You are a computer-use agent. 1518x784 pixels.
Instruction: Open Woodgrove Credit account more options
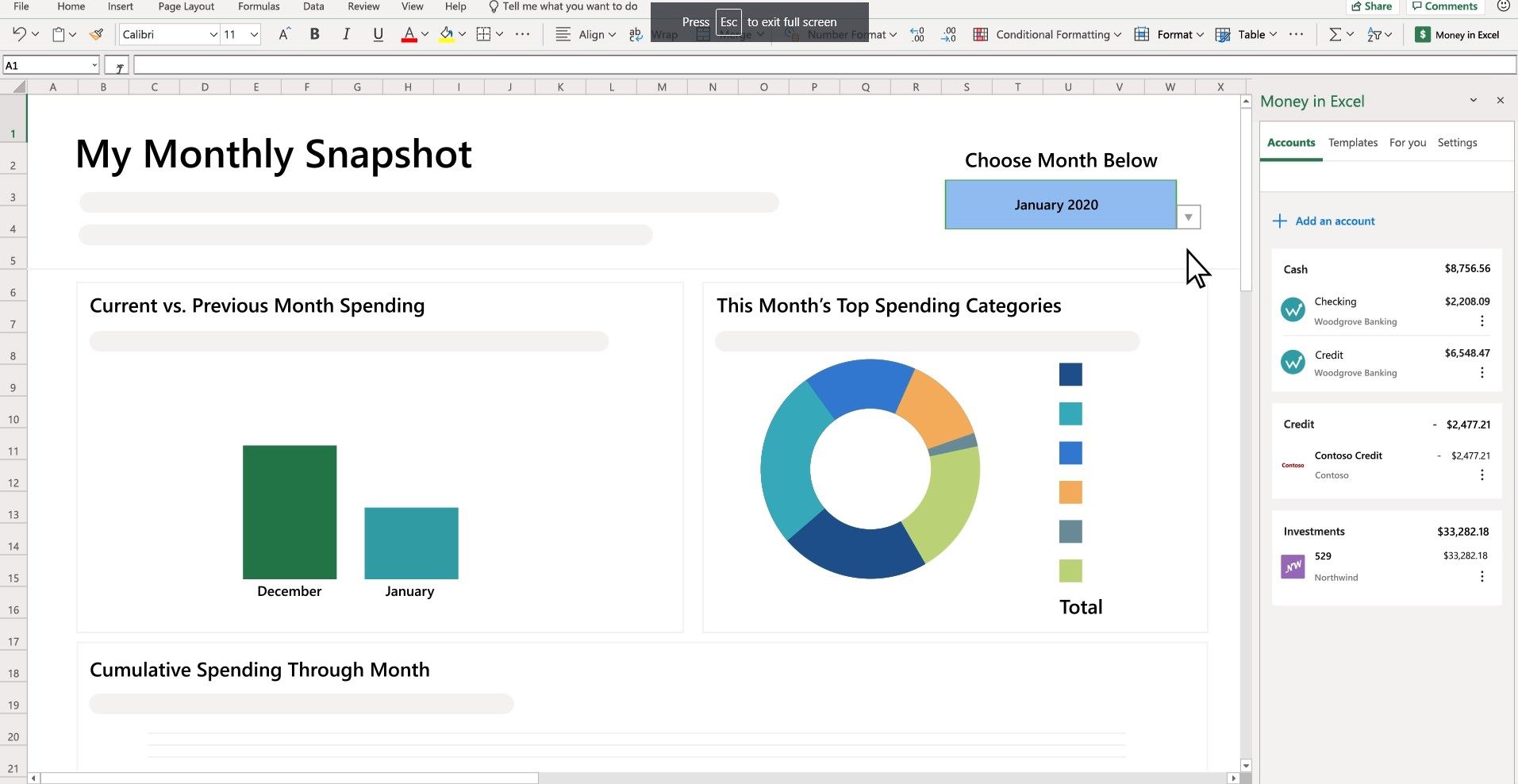(x=1481, y=372)
